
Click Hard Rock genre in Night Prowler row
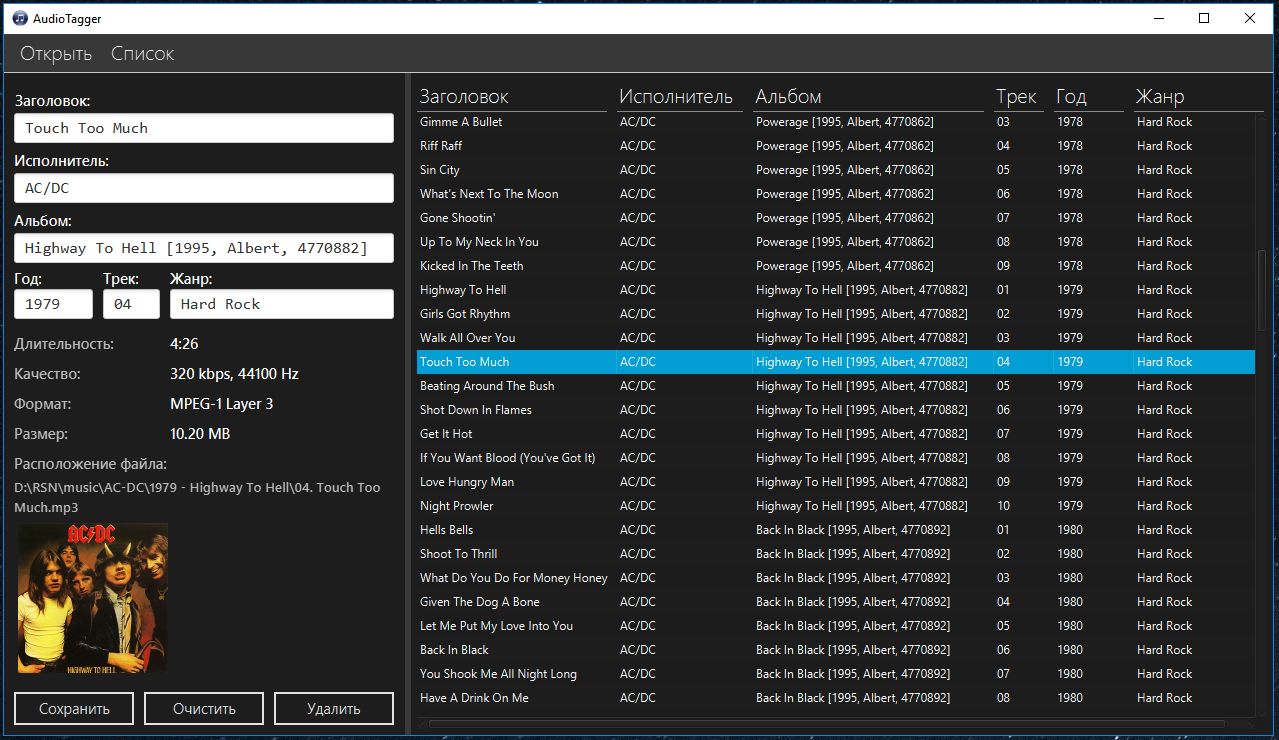[x=1165, y=506]
